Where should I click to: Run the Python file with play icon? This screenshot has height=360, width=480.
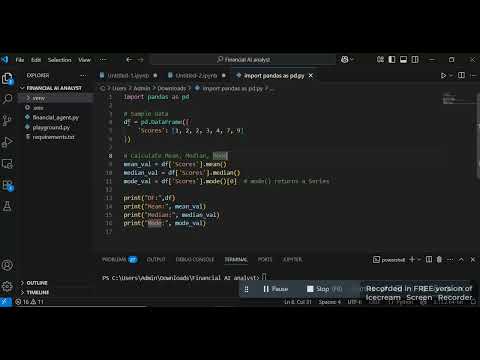click(x=443, y=76)
